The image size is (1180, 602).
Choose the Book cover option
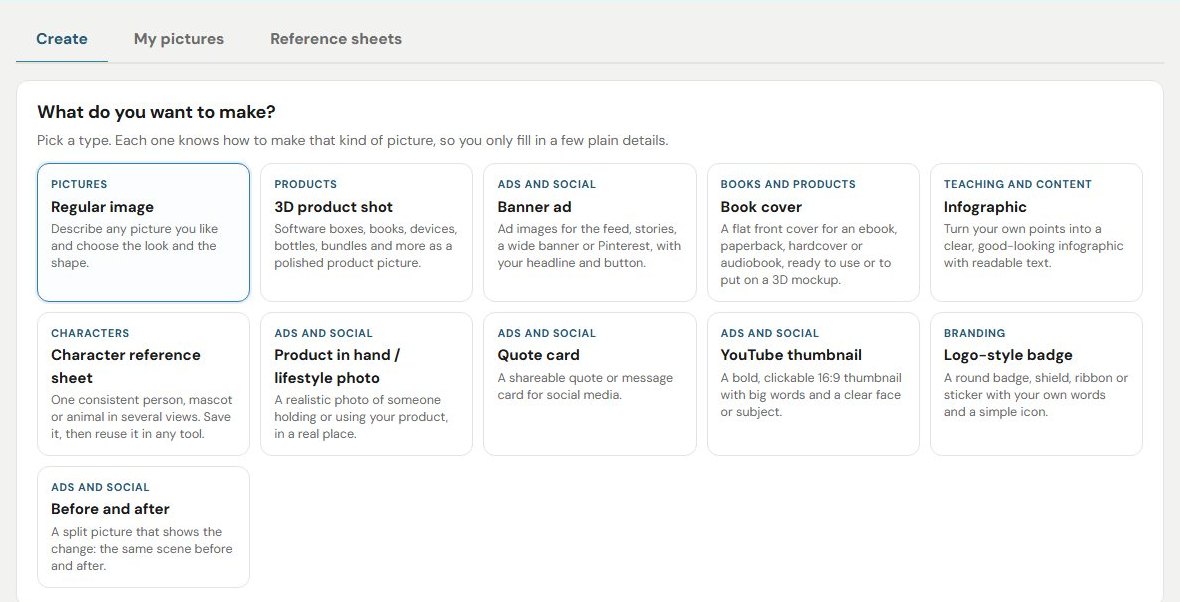point(813,233)
